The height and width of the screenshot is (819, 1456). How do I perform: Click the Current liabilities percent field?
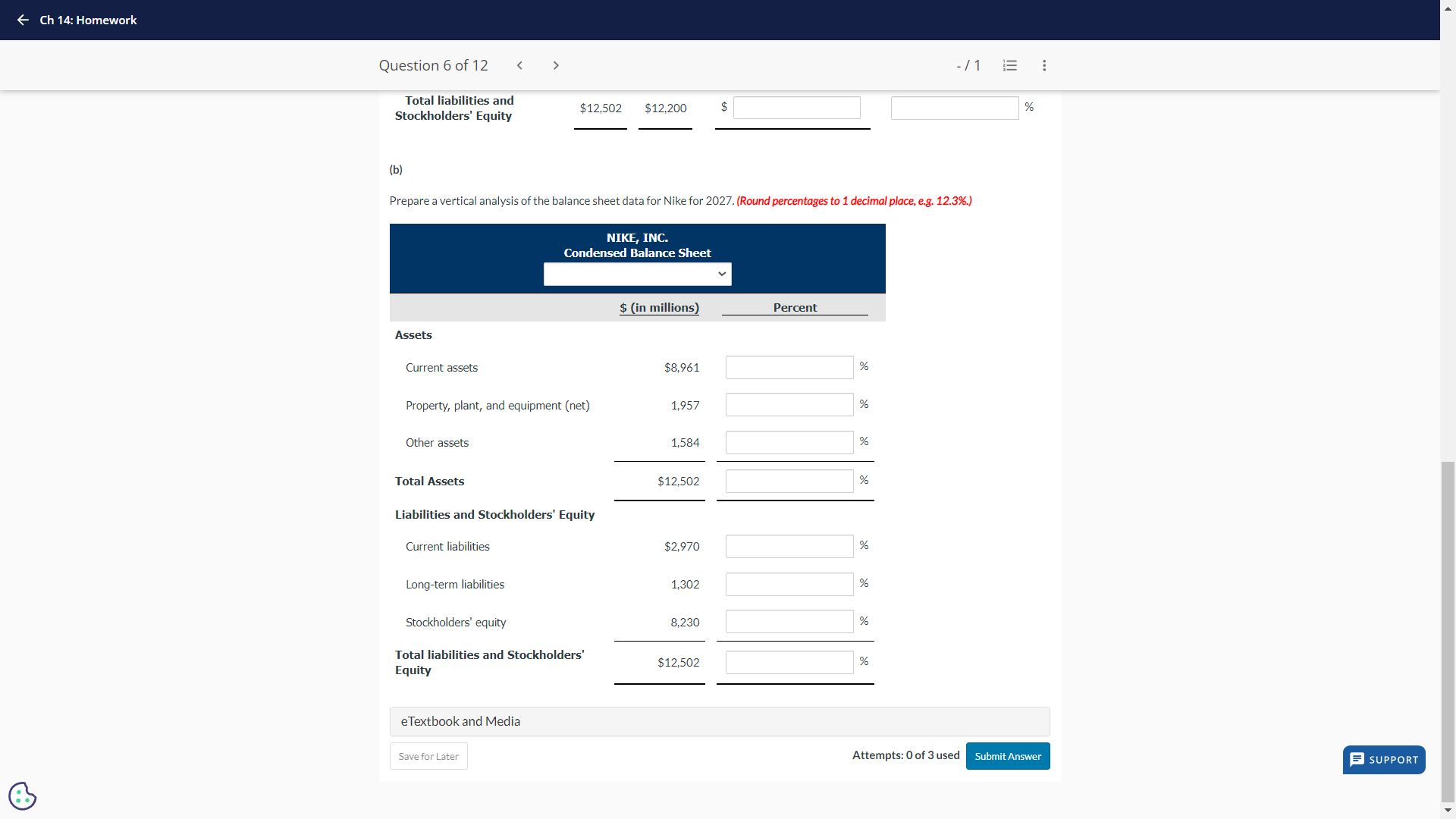pyautogui.click(x=789, y=546)
